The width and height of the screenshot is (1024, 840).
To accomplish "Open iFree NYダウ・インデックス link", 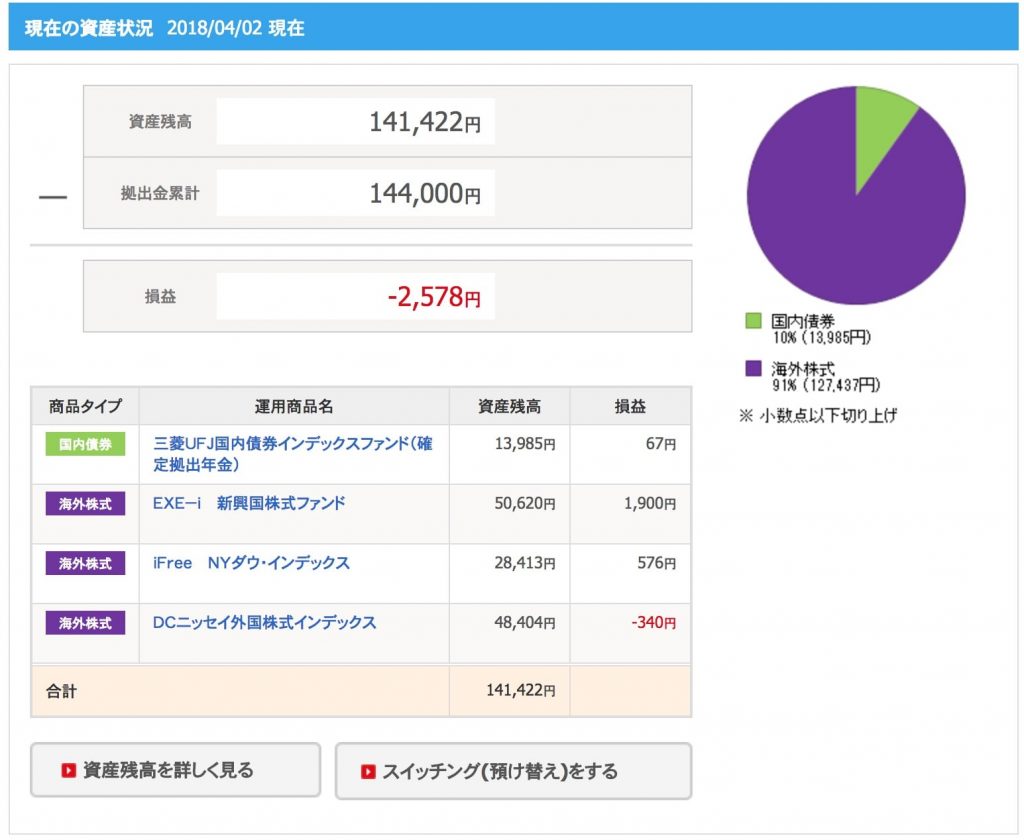I will click(x=251, y=562).
